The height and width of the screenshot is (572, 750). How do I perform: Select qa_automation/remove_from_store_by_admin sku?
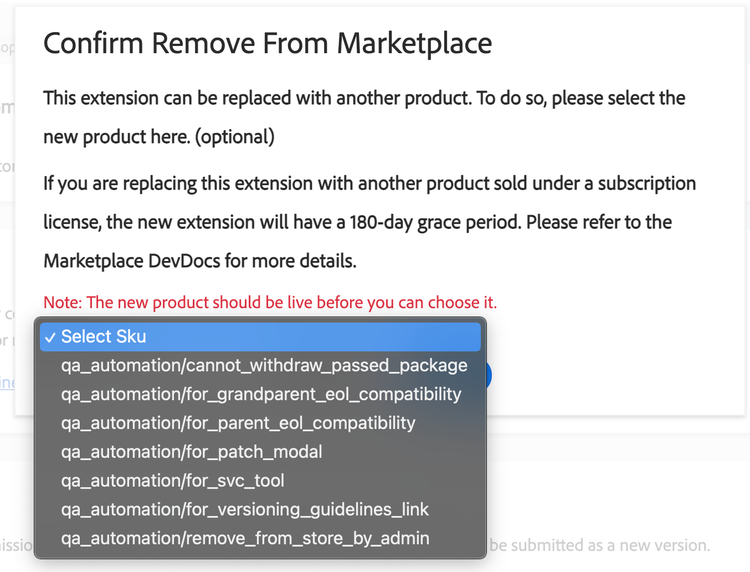pos(245,539)
